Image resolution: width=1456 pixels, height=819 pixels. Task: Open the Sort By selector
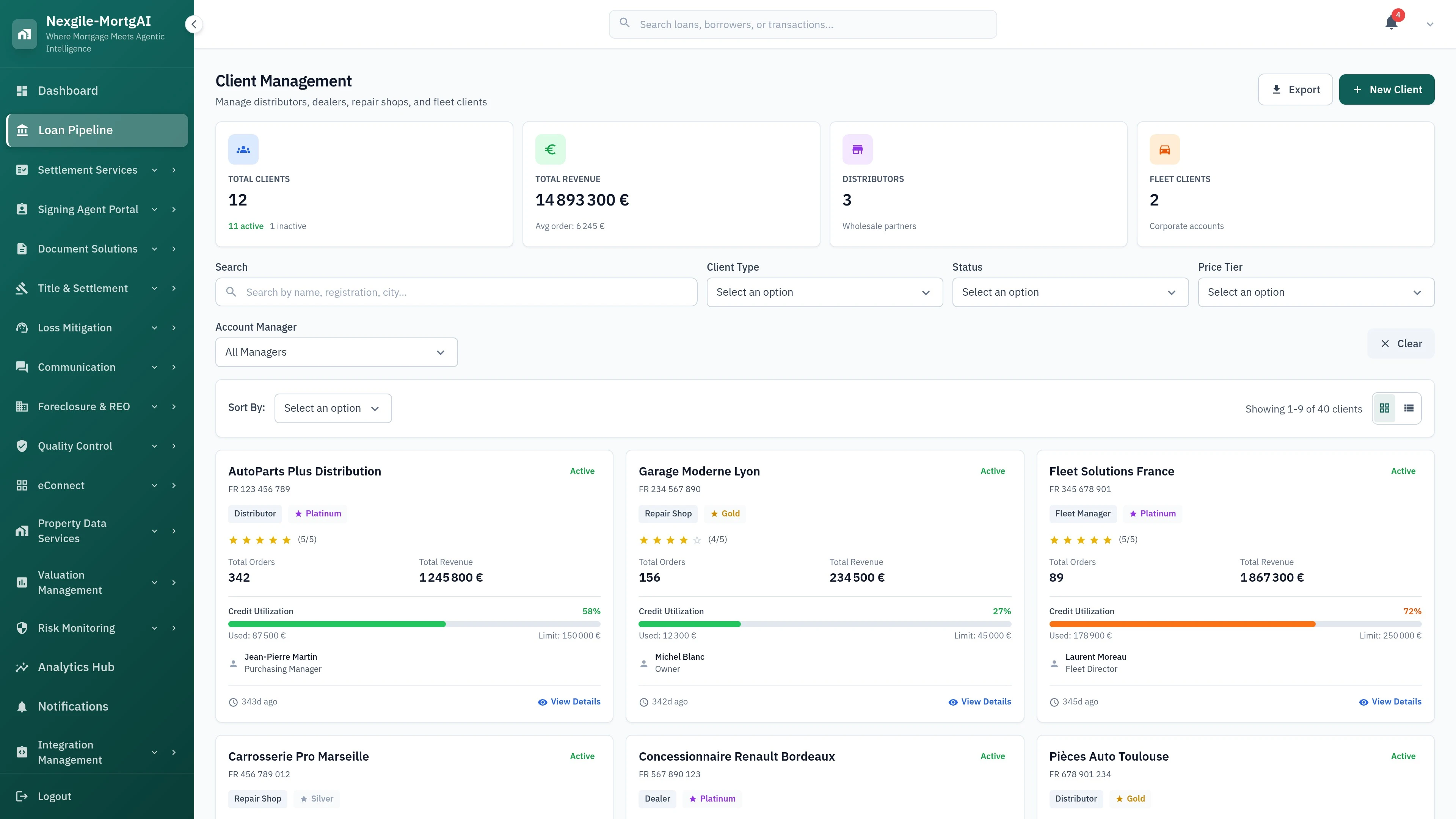[333, 408]
